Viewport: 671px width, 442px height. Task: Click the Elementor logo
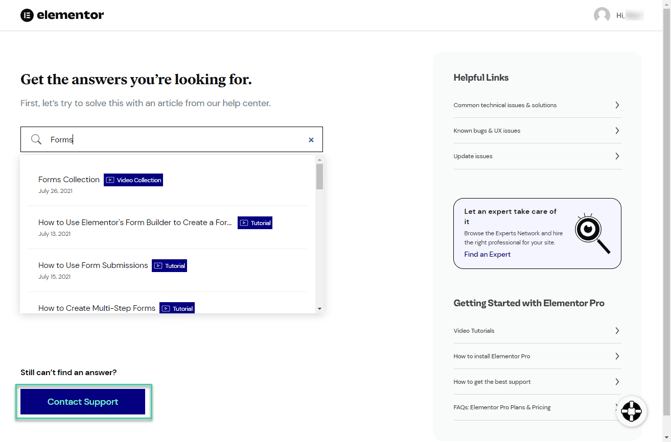(x=62, y=15)
